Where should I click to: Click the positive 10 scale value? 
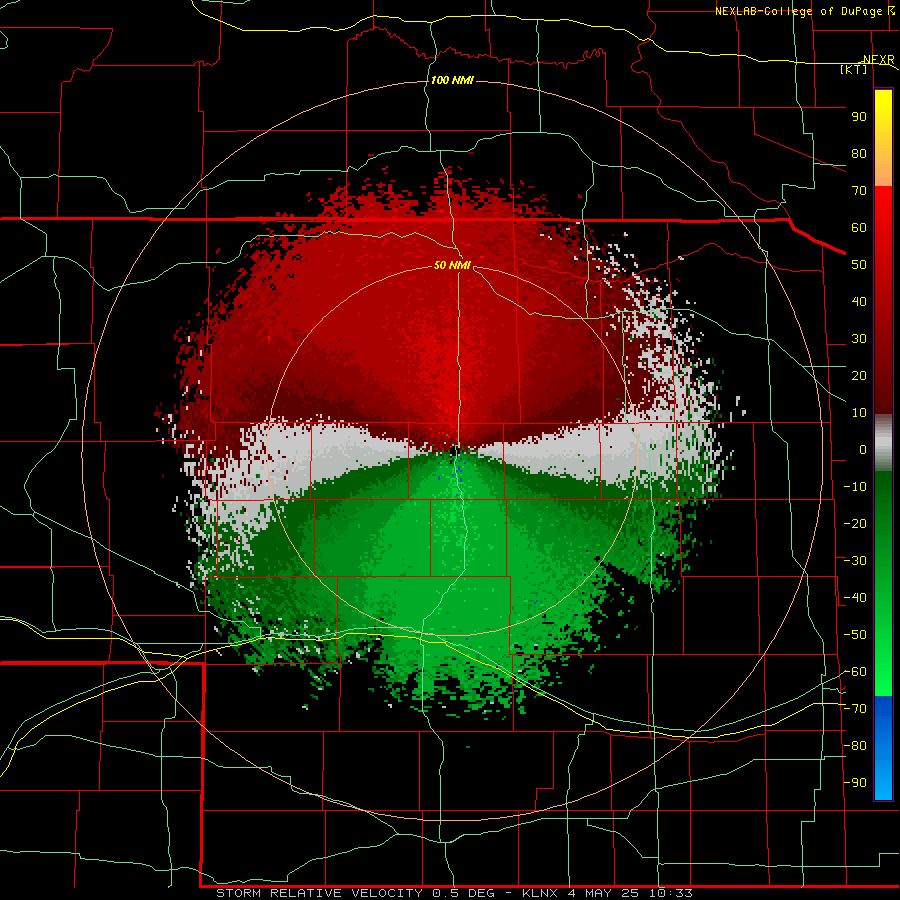pos(859,413)
